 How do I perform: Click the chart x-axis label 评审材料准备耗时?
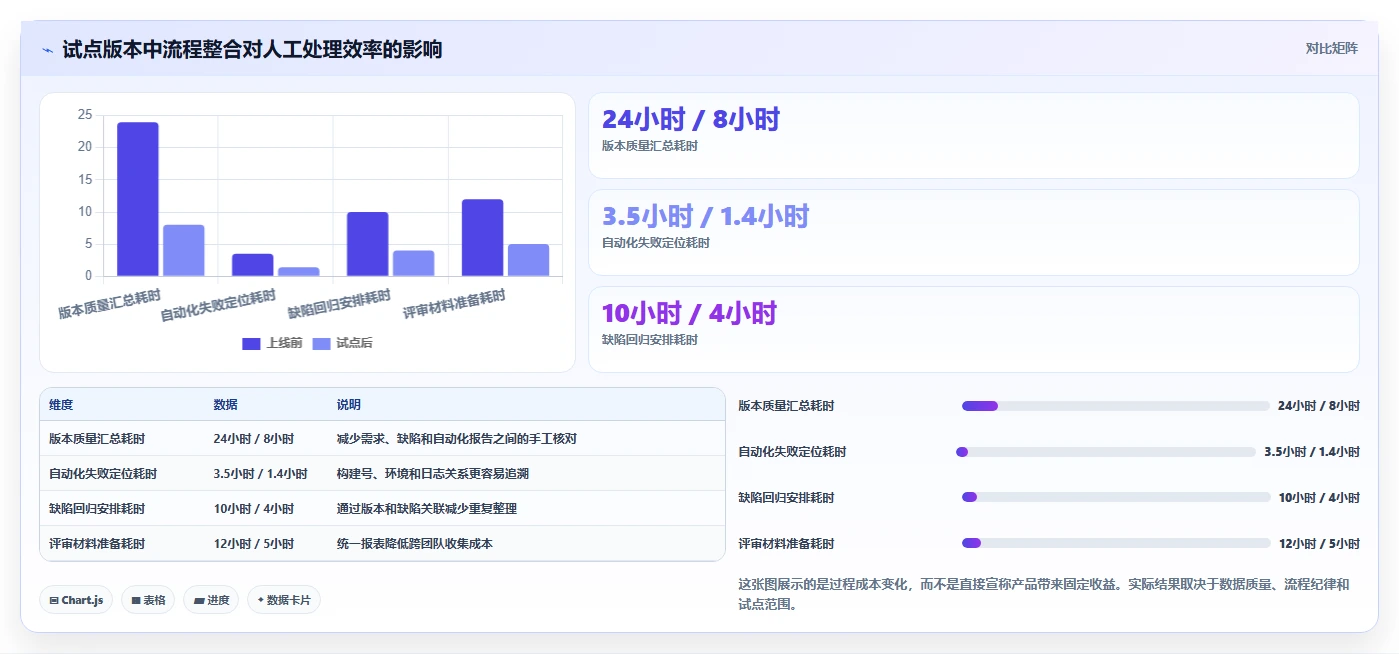455,304
